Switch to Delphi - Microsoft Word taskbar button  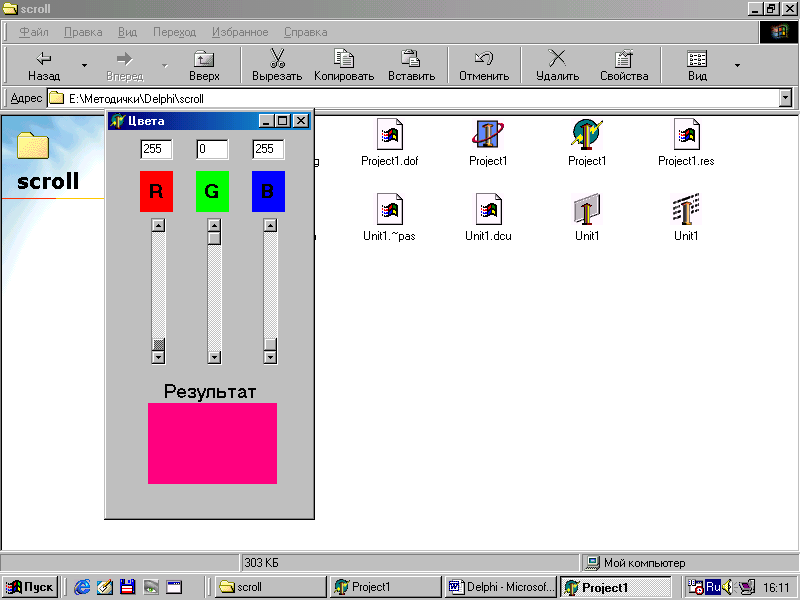[501, 587]
